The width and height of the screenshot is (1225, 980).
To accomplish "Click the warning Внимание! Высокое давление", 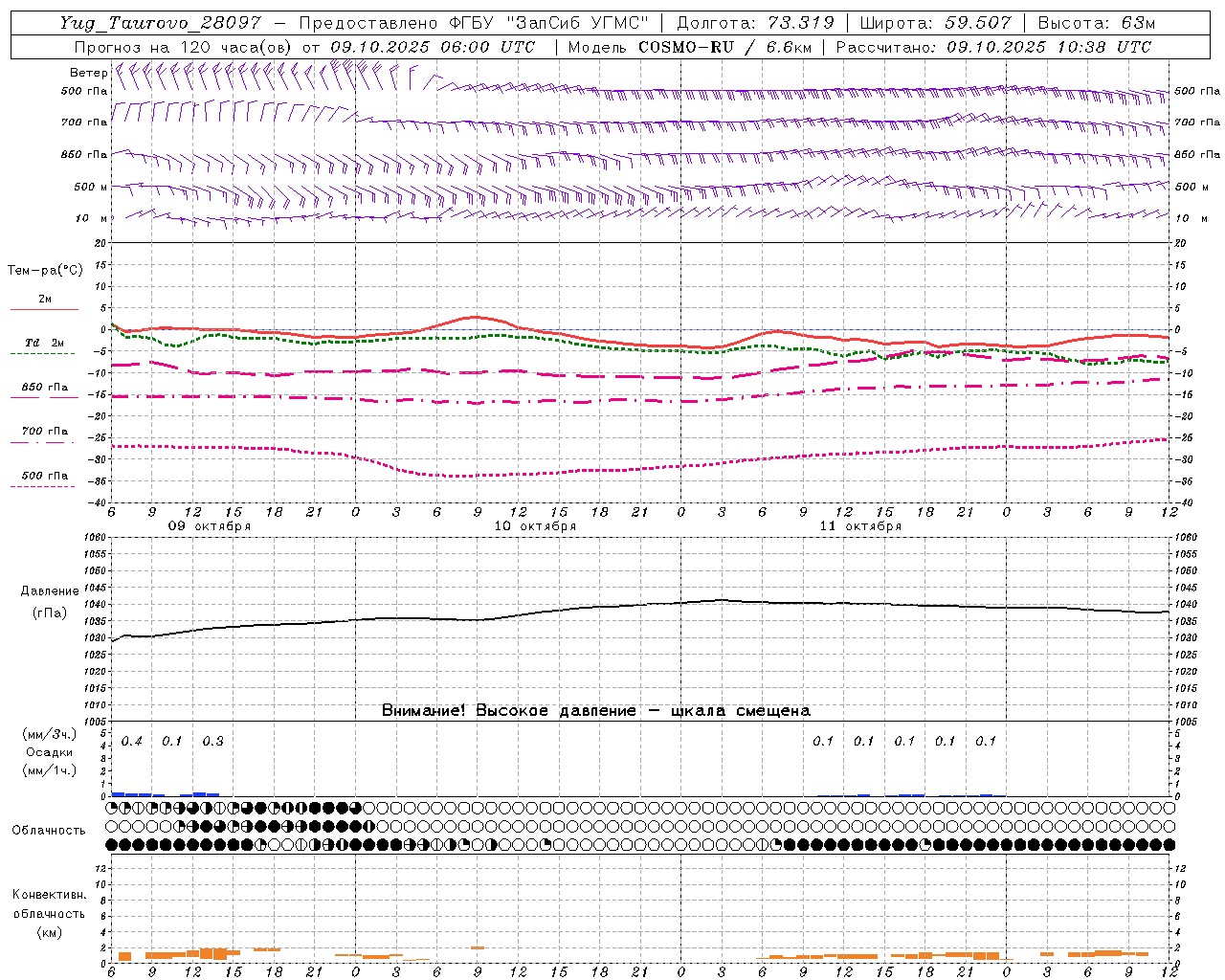I will [x=508, y=710].
